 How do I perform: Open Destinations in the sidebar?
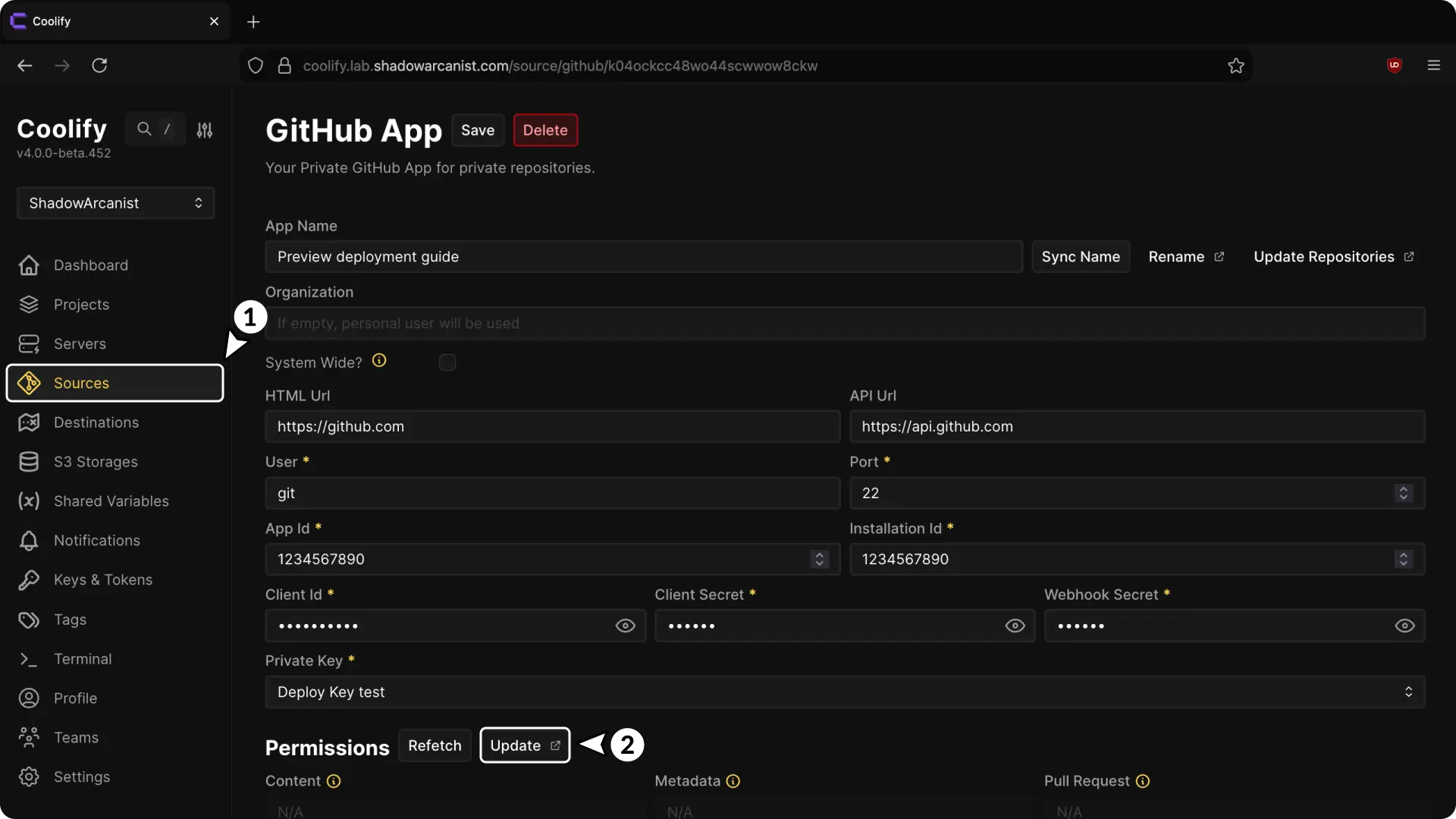(96, 422)
